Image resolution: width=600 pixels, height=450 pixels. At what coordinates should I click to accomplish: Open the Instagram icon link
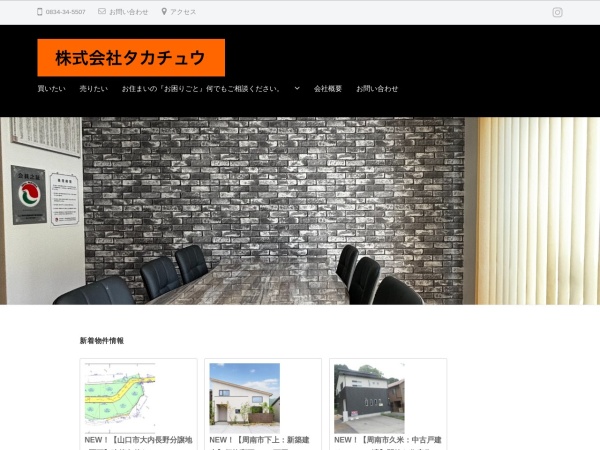coord(557,13)
